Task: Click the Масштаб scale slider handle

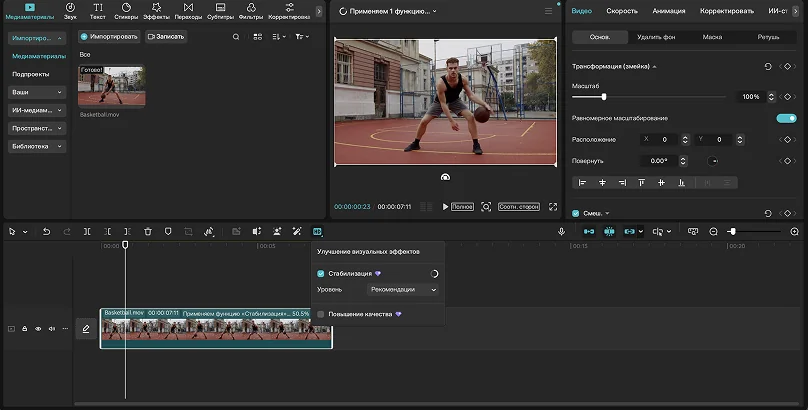Action: coord(604,97)
